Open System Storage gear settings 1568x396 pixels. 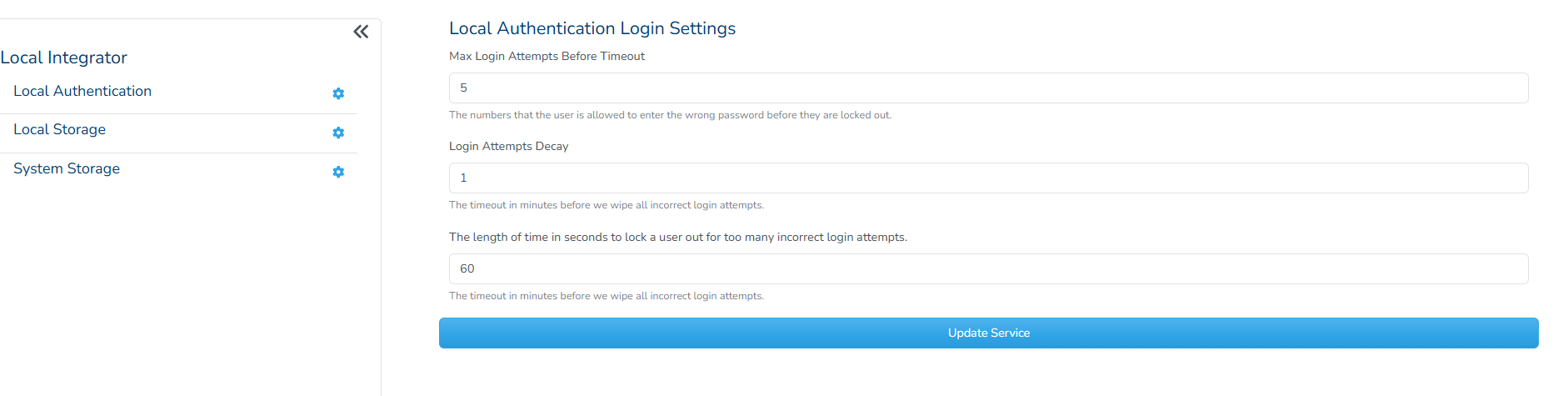click(x=338, y=172)
